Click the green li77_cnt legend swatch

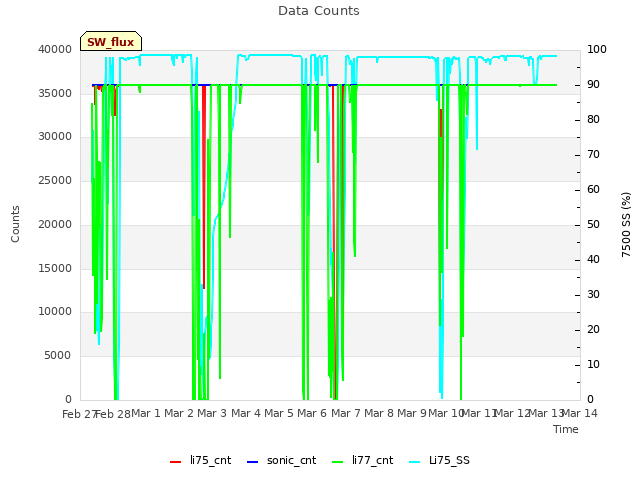pyautogui.click(x=338, y=462)
